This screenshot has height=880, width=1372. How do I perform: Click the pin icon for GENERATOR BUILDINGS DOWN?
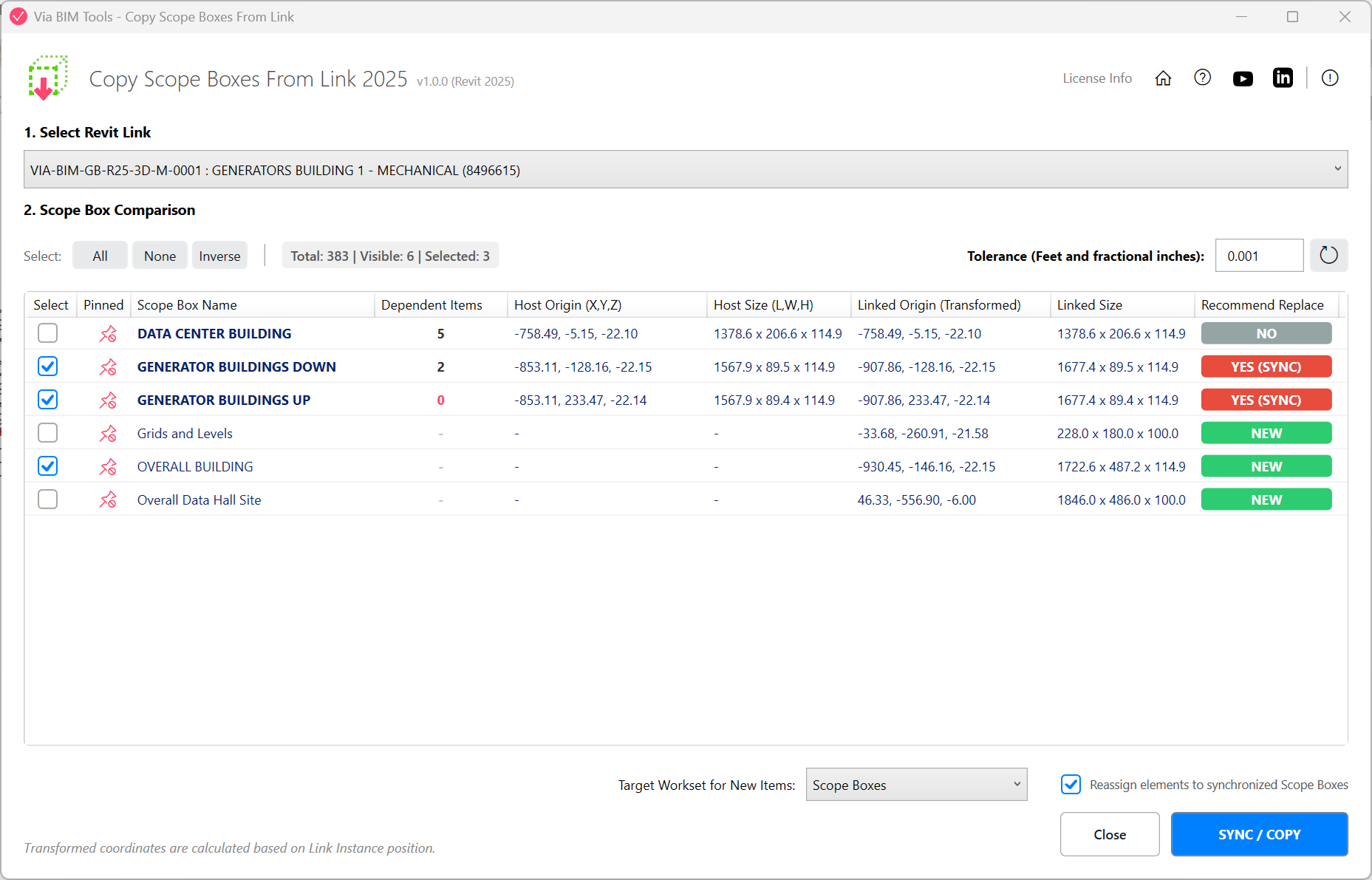pyautogui.click(x=108, y=367)
